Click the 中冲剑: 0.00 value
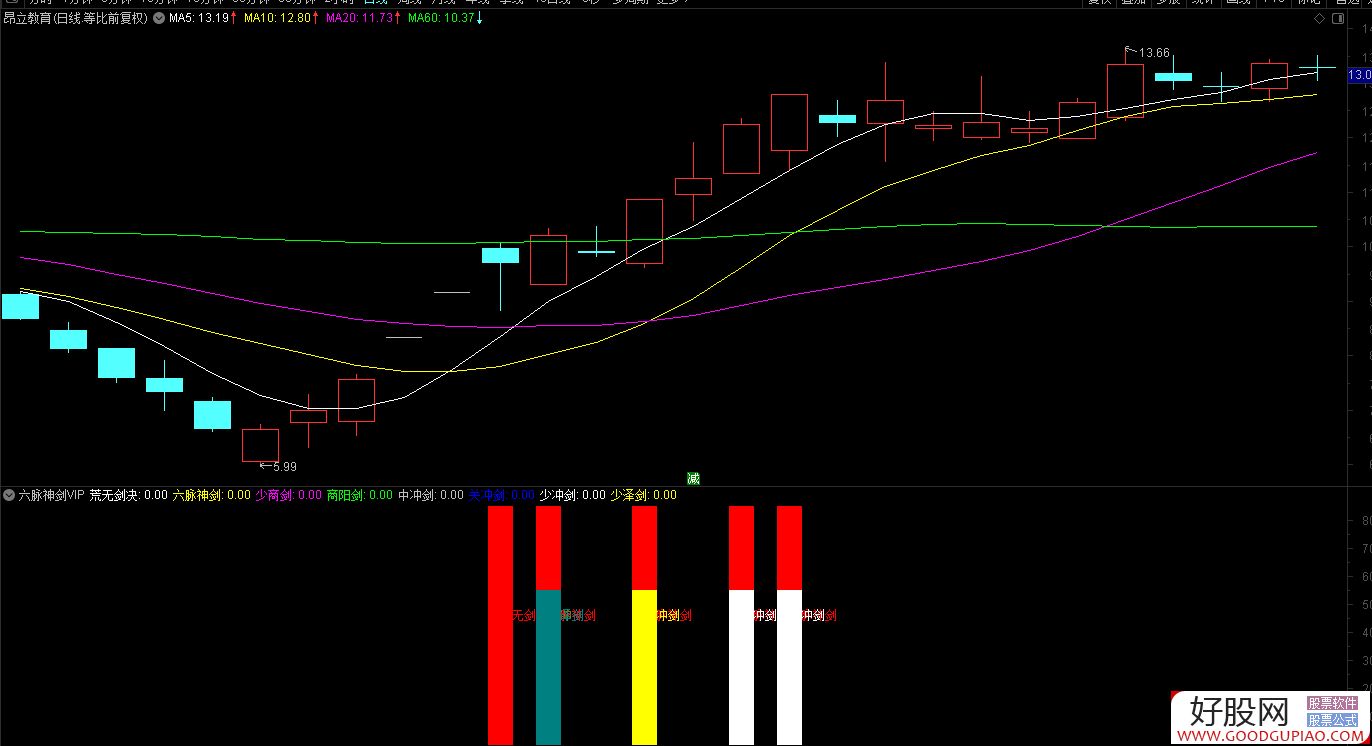The height and width of the screenshot is (746, 1372). tap(431, 495)
